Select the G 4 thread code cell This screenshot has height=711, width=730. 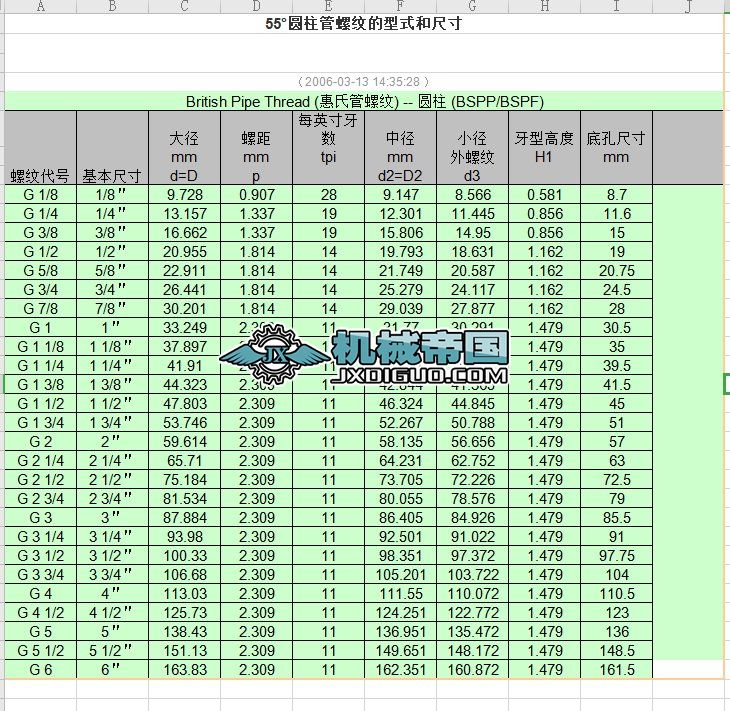pos(41,594)
